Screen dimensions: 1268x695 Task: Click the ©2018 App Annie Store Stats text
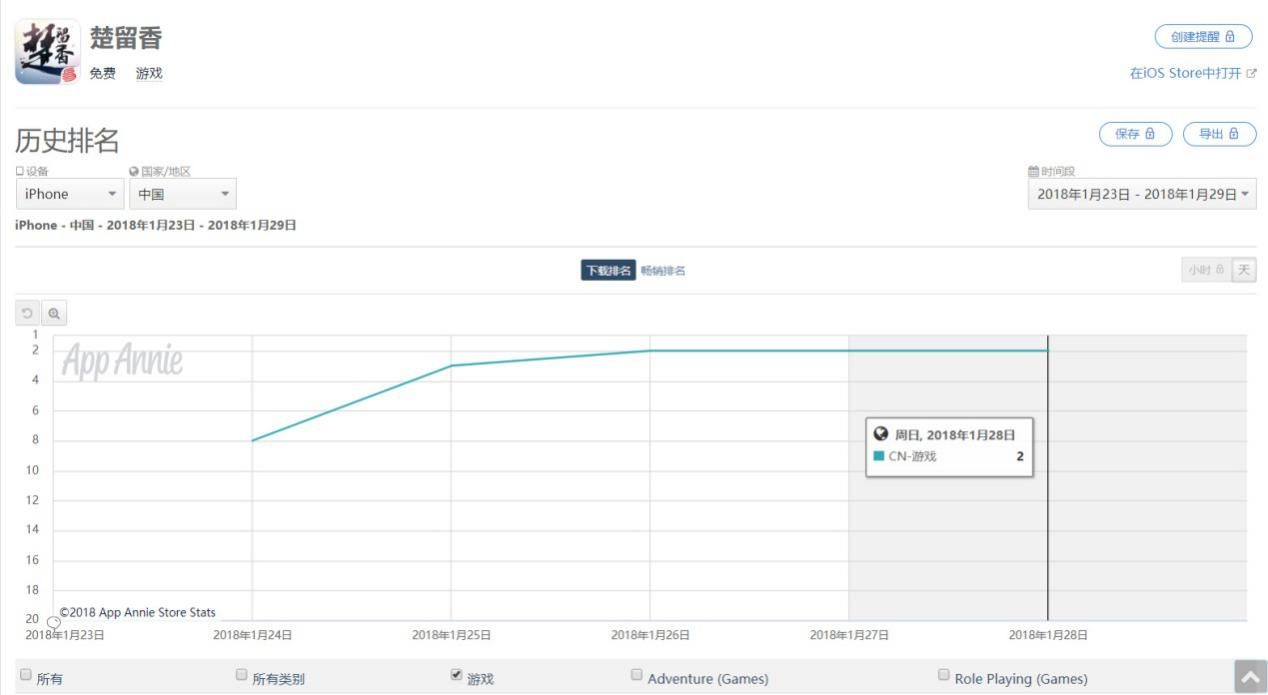(137, 612)
